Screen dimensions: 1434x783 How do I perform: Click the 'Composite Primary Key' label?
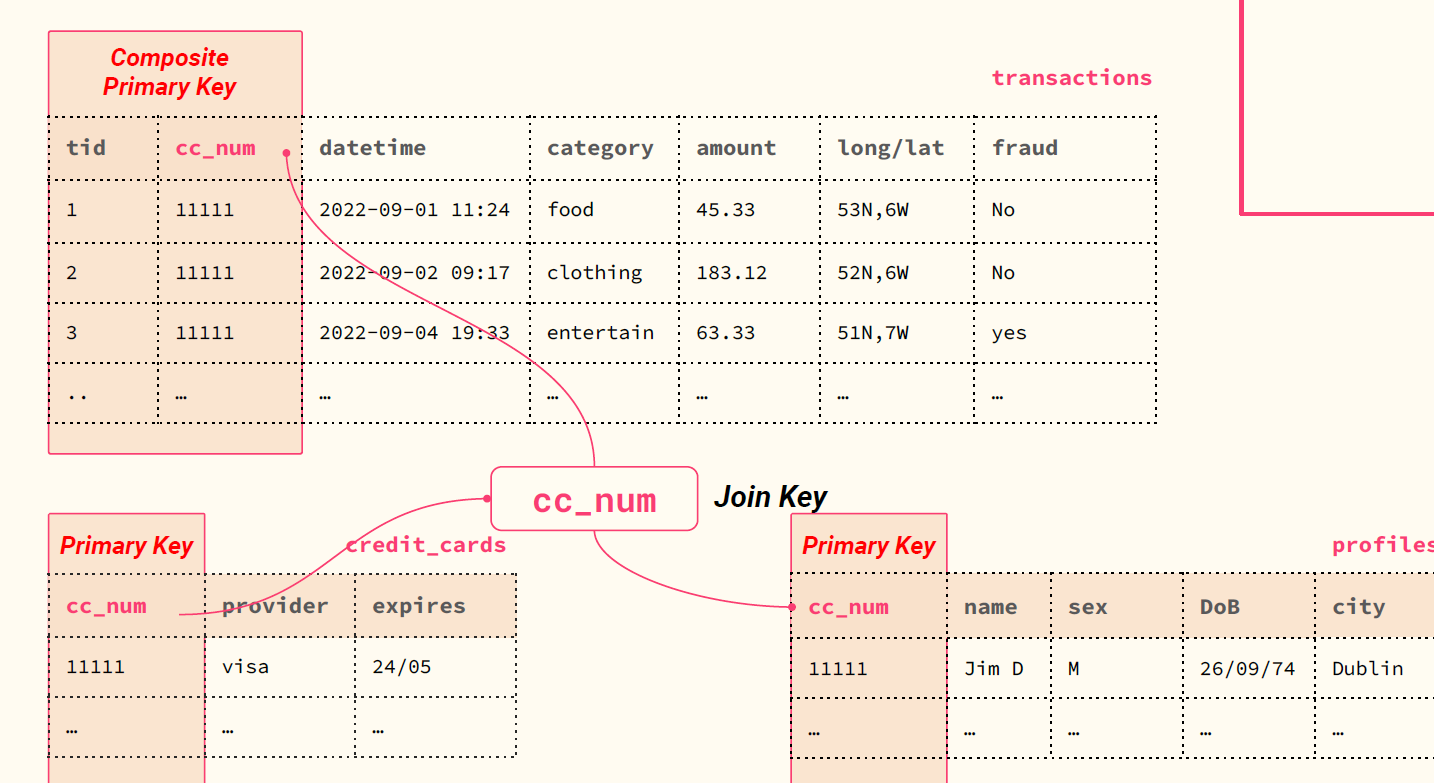click(170, 73)
